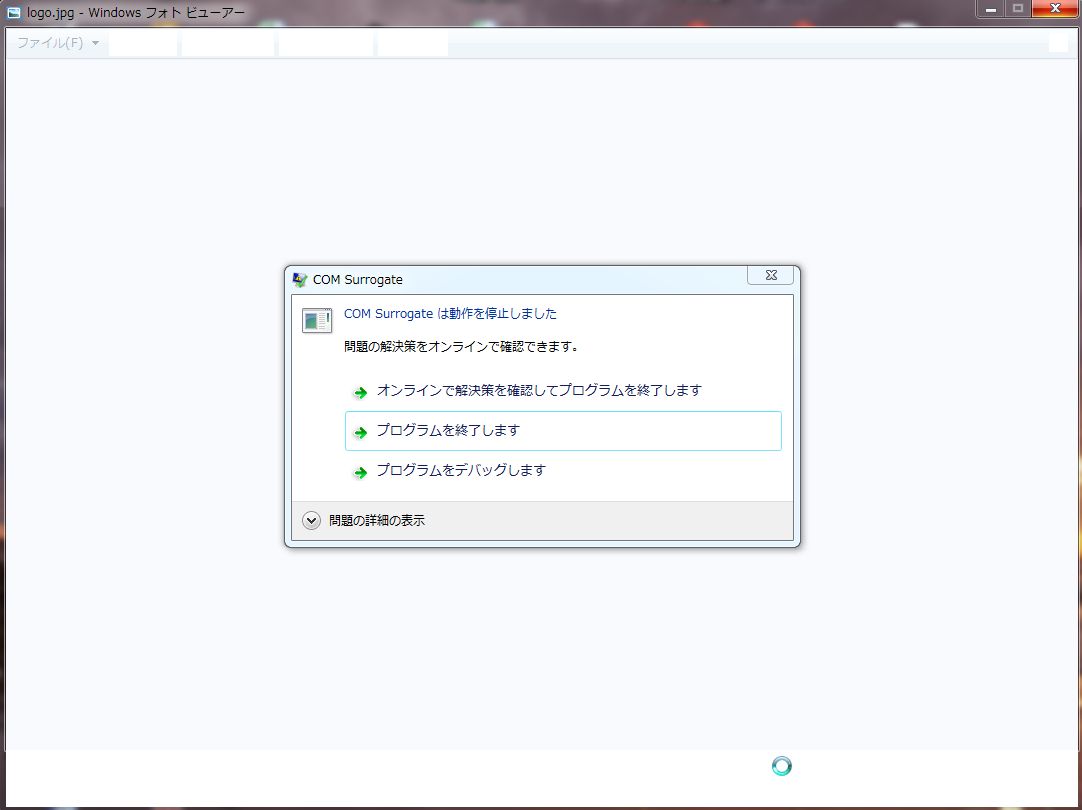Expand 問題の詳細の表示 details chevron
Image resolution: width=1082 pixels, height=810 pixels.
click(x=311, y=521)
